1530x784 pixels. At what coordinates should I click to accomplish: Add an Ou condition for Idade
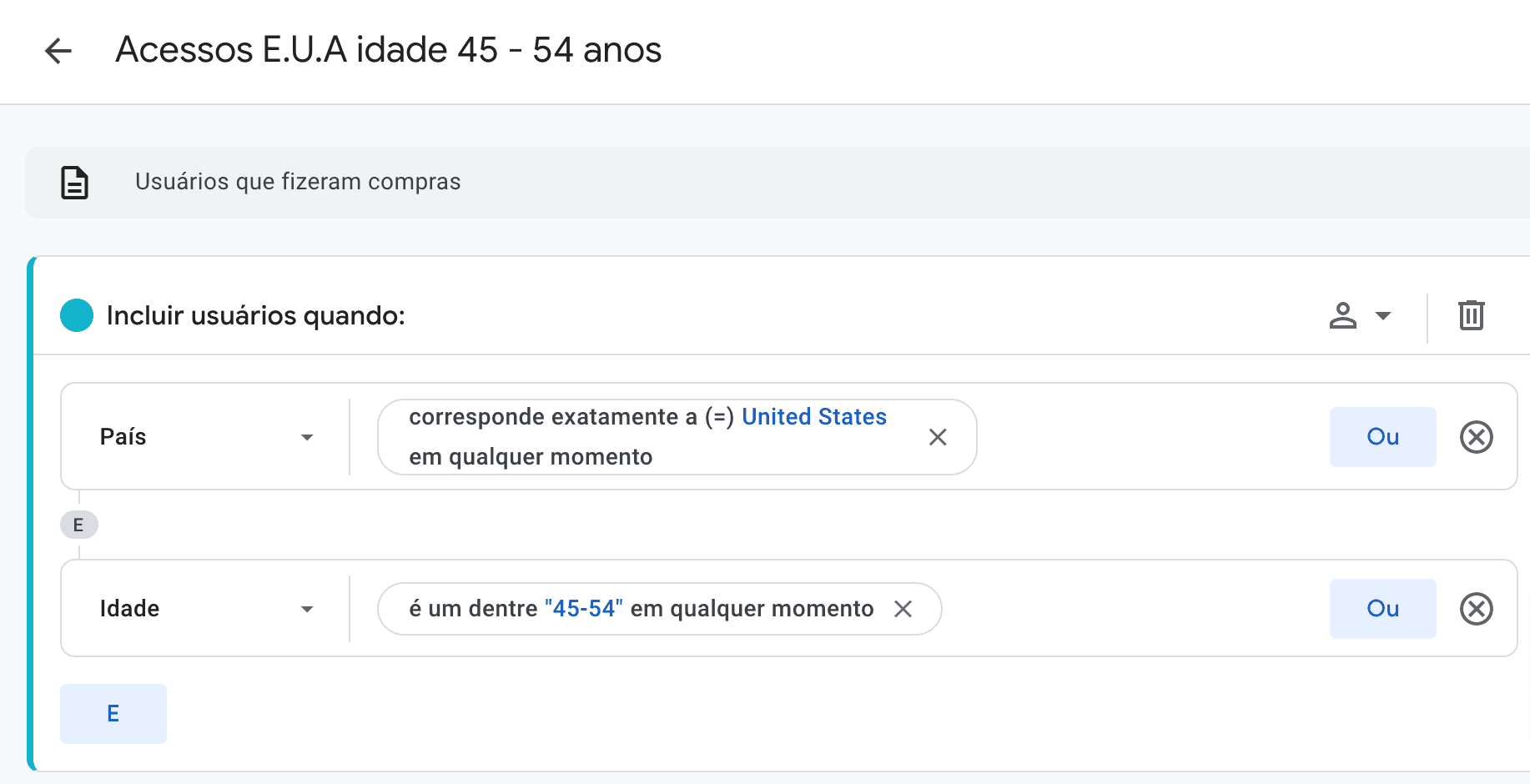(x=1382, y=609)
